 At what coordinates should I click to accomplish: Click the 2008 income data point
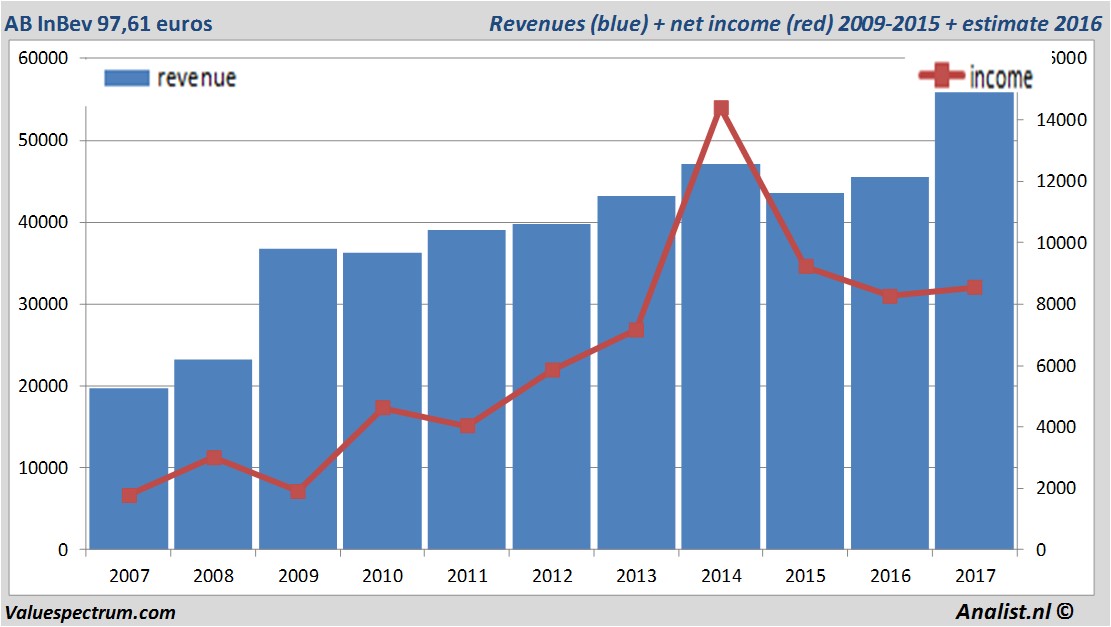(x=214, y=458)
